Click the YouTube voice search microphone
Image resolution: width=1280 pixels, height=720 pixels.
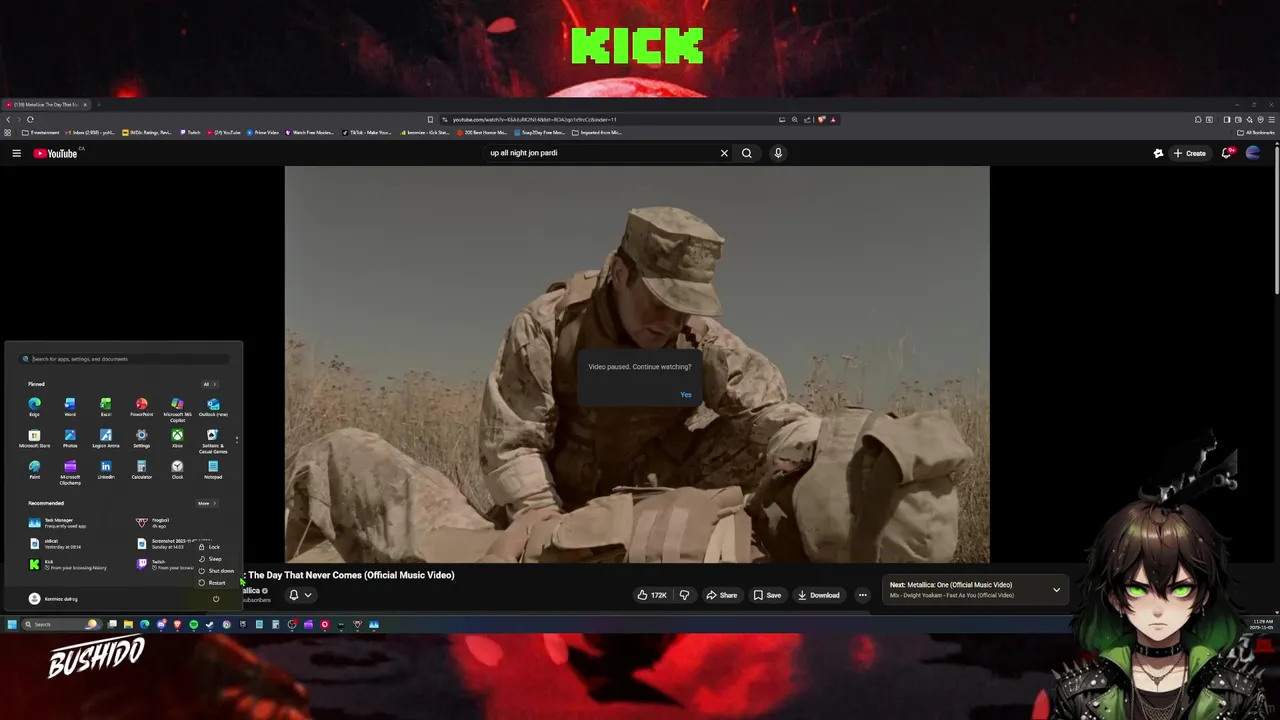778,153
